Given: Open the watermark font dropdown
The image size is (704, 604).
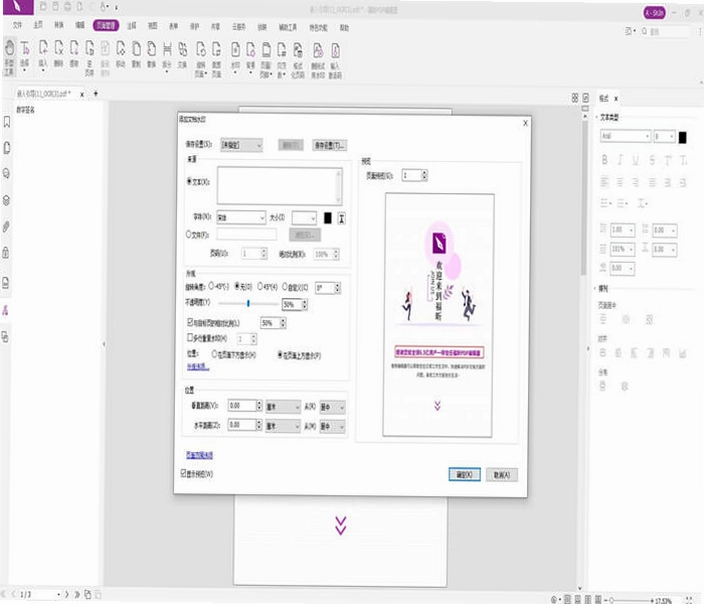Looking at the screenshot, I should [x=241, y=218].
